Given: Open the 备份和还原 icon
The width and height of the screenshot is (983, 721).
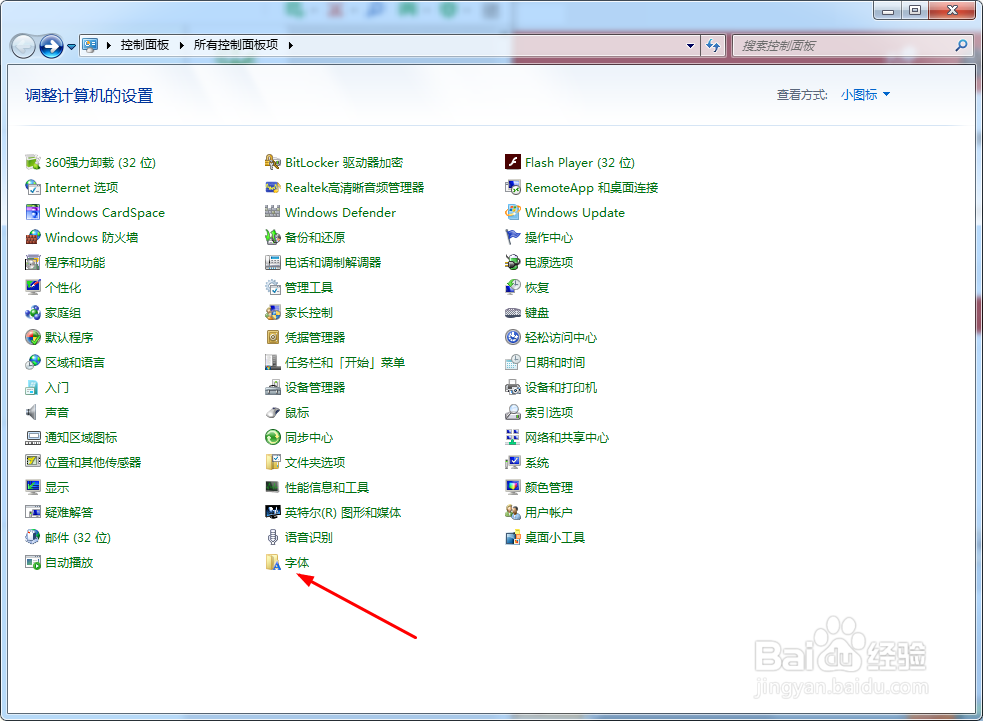Looking at the screenshot, I should (x=273, y=238).
